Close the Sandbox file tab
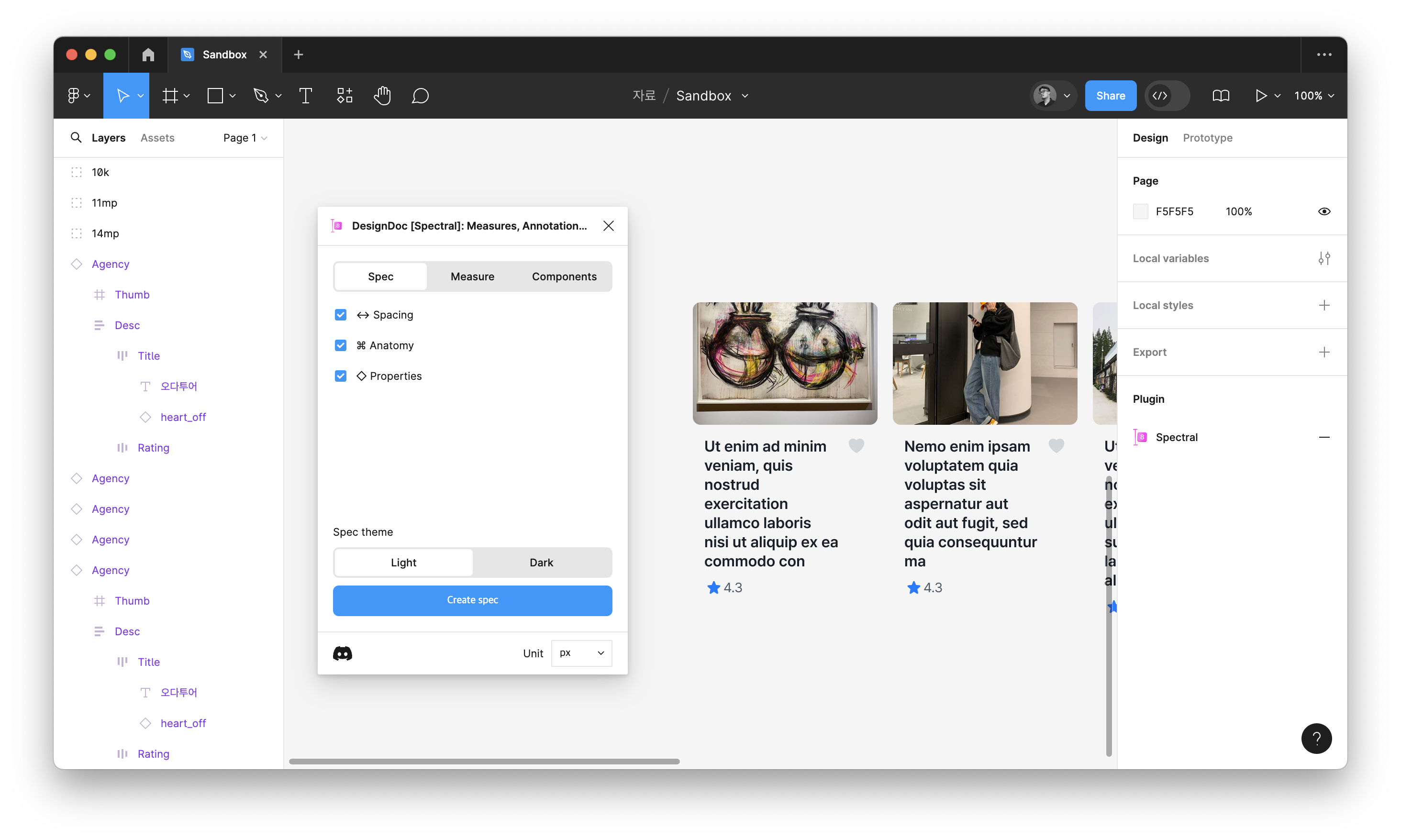The width and height of the screenshot is (1401, 840). (x=263, y=55)
